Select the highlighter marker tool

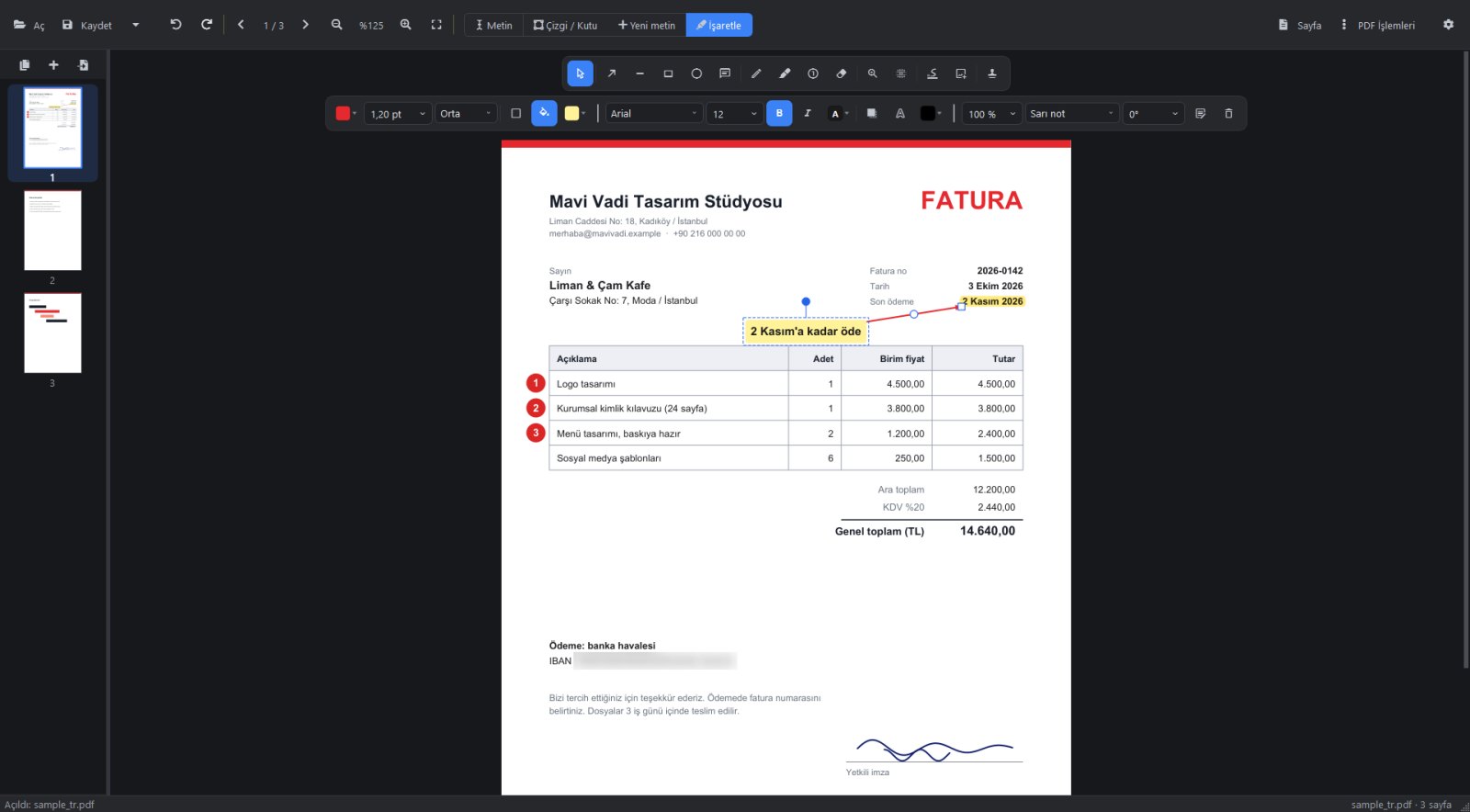(x=785, y=73)
